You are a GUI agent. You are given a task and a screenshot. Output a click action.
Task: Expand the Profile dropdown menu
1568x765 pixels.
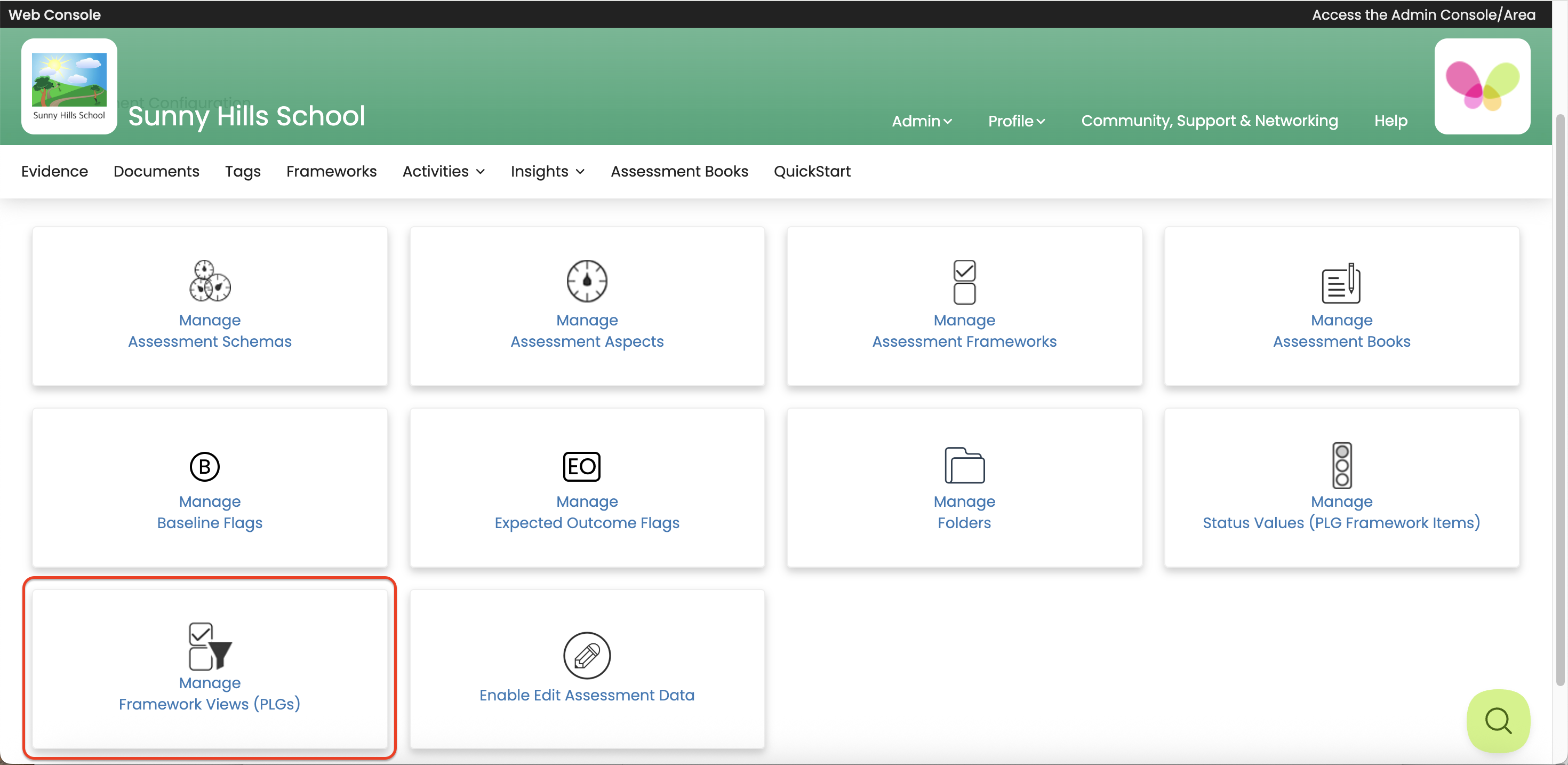(1016, 121)
